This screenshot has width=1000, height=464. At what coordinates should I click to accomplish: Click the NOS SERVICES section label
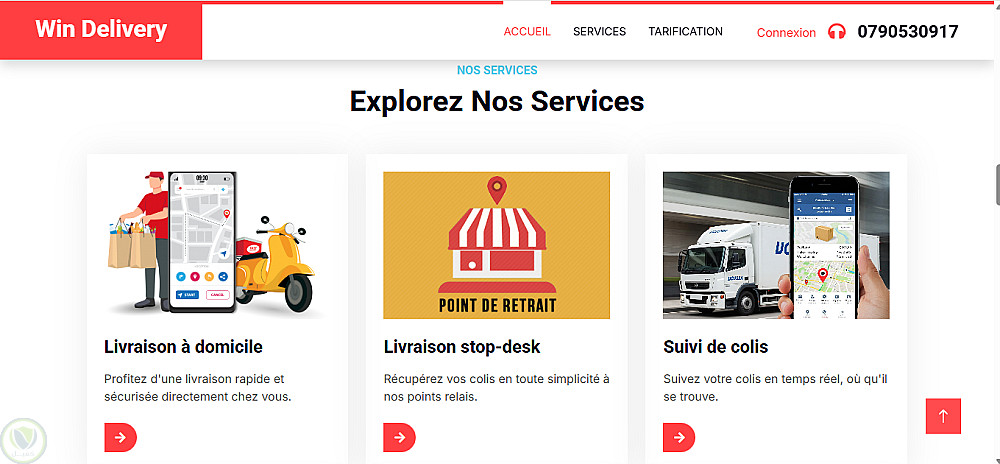(x=497, y=70)
